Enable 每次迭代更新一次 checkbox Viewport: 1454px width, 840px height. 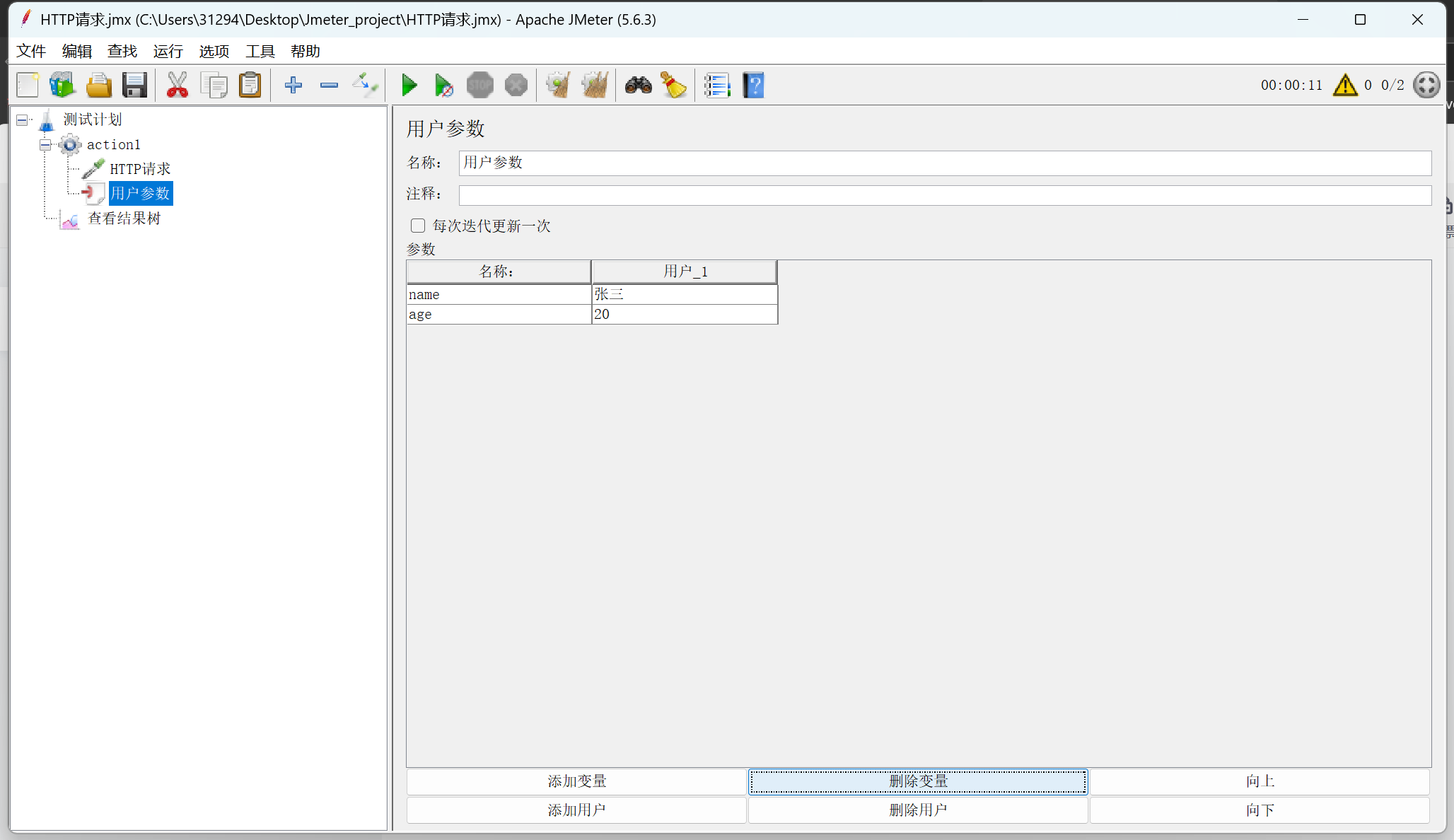pyautogui.click(x=418, y=226)
